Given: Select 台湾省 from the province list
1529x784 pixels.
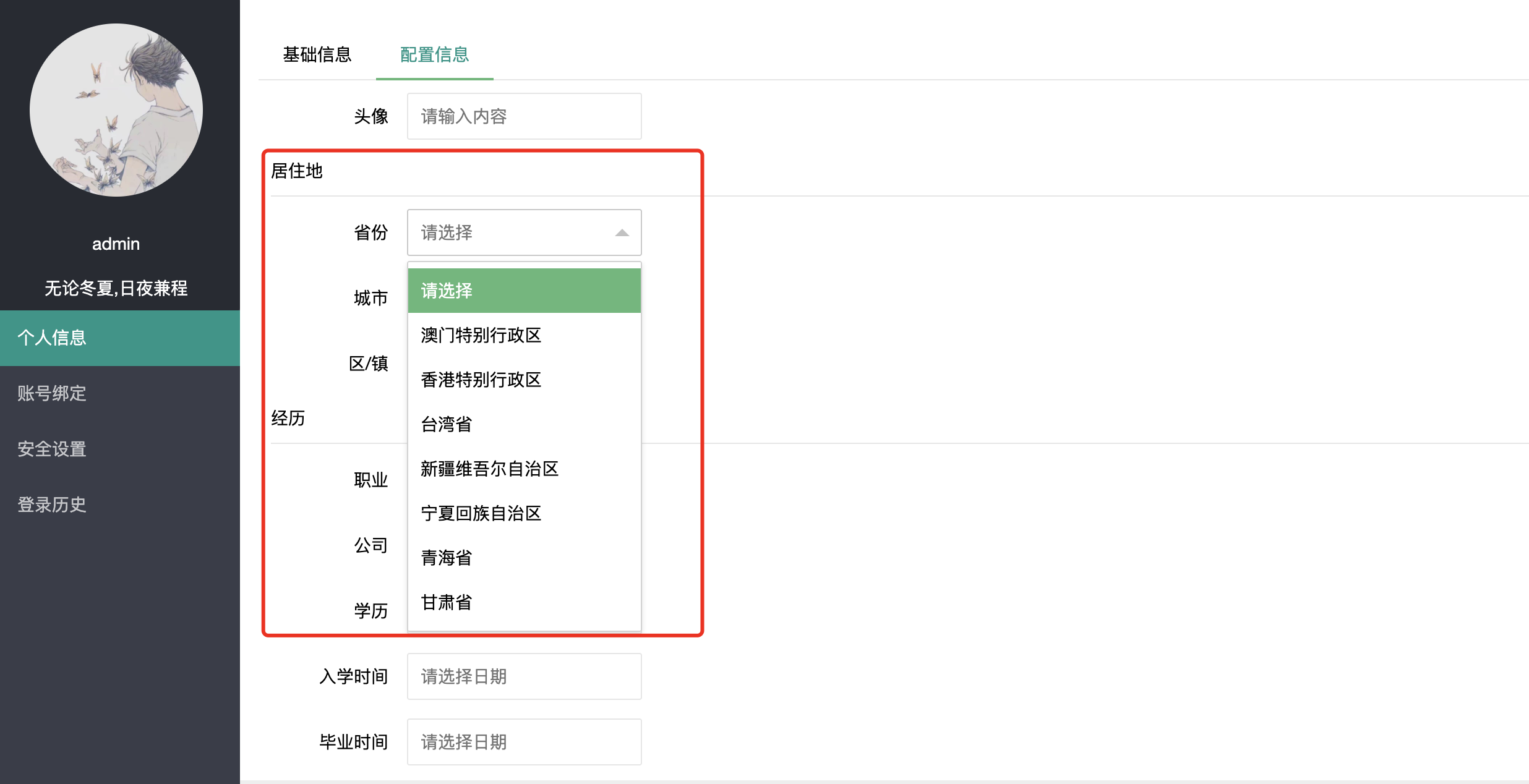Looking at the screenshot, I should tap(445, 424).
